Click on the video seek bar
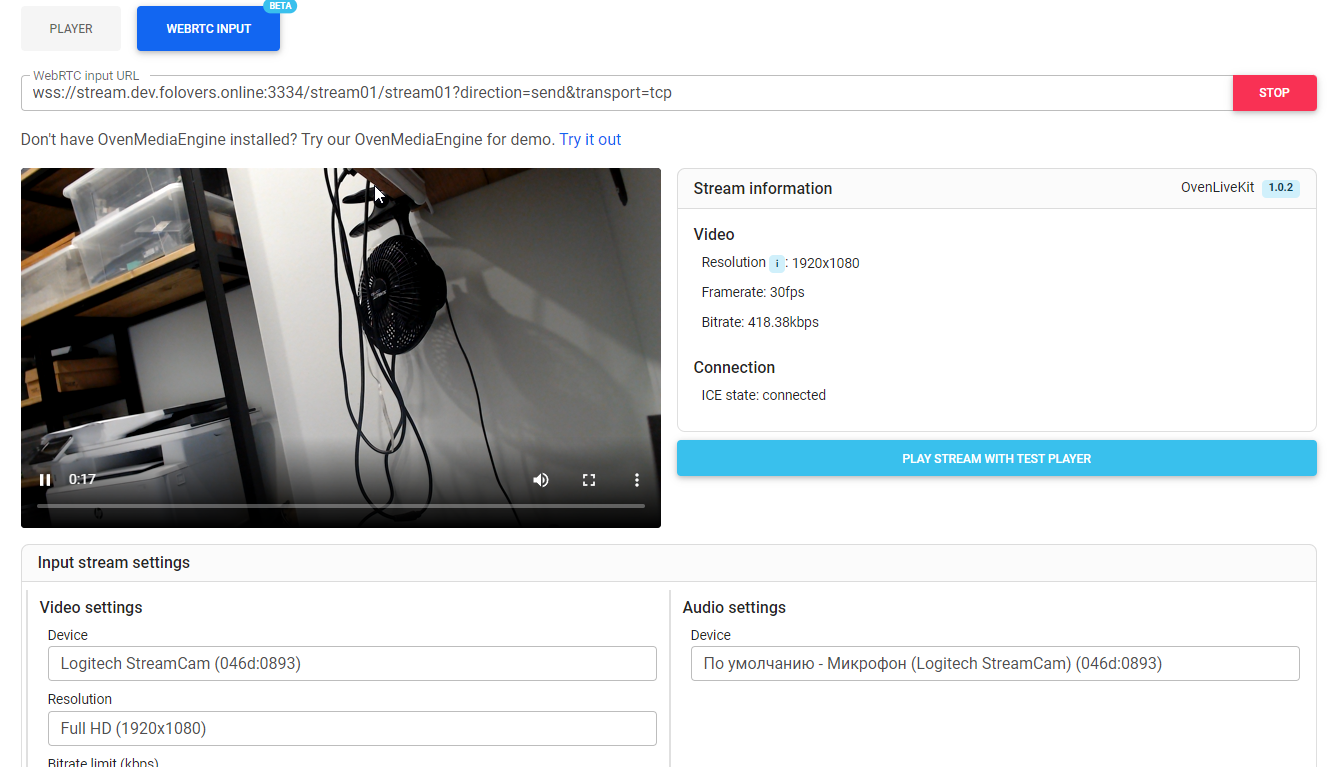This screenshot has height=767, width=1337. pyautogui.click(x=340, y=505)
